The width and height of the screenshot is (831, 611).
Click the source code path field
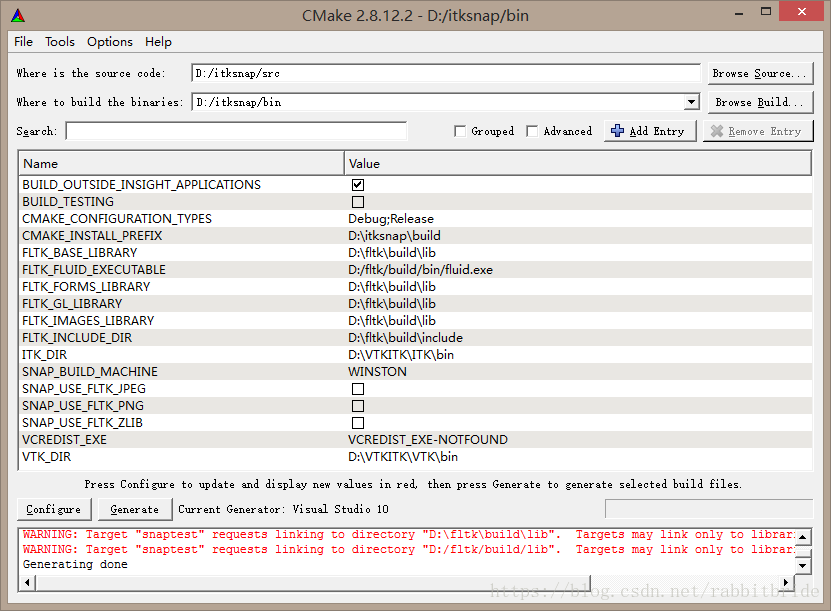(x=446, y=73)
